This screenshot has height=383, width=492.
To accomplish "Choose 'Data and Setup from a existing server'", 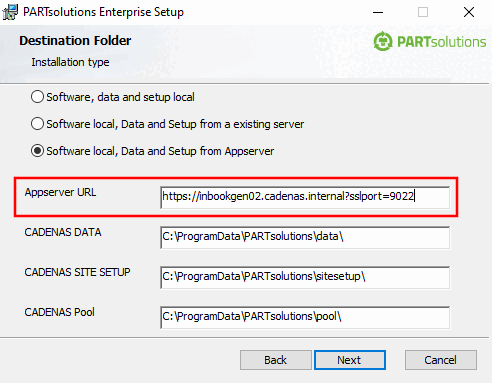I will pyautogui.click(x=37, y=124).
